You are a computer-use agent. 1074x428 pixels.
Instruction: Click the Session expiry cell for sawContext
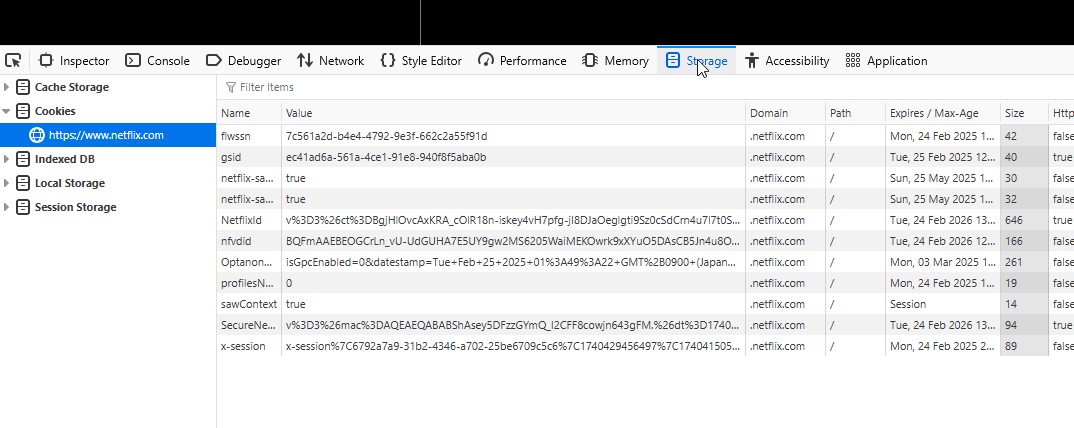click(x=942, y=303)
